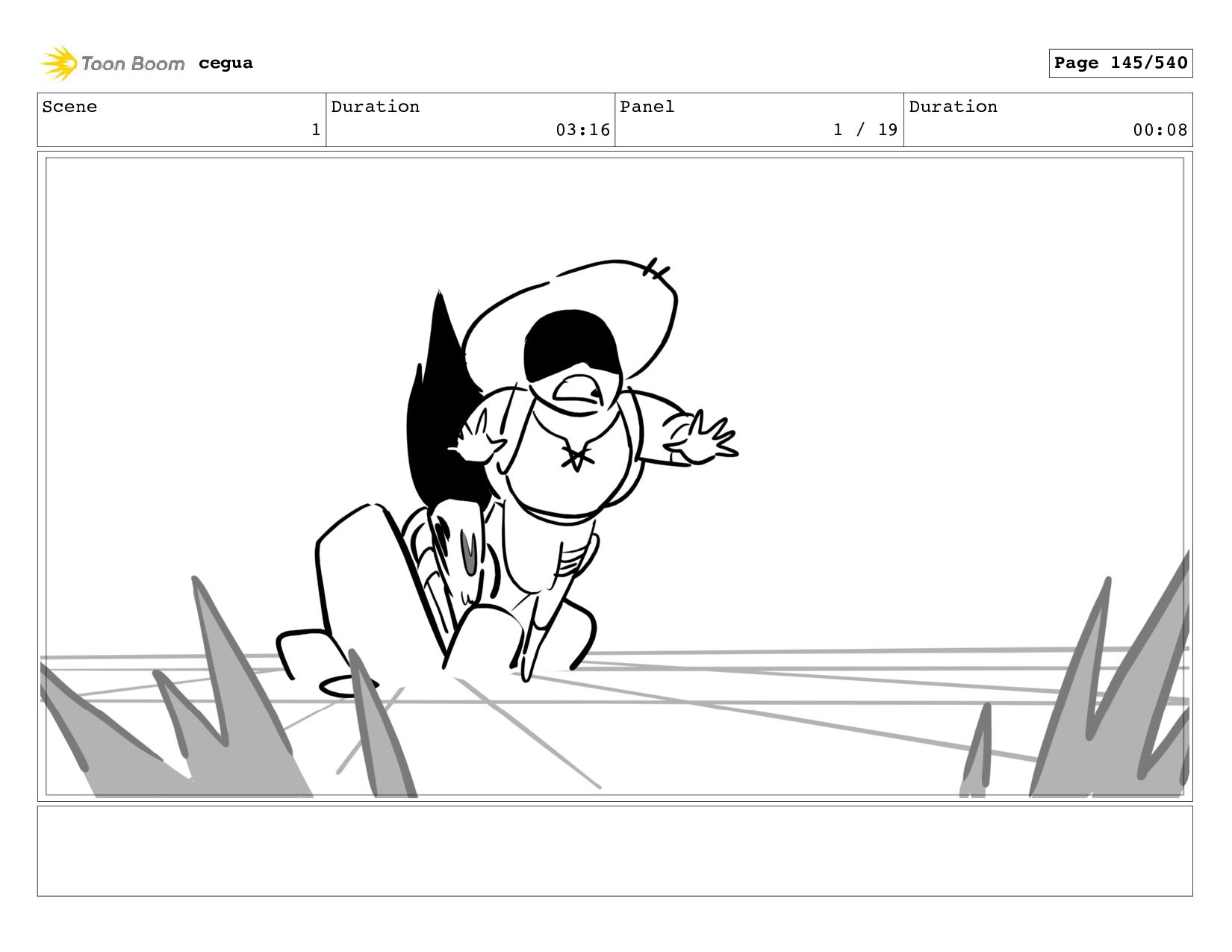Select the 'Scene' header label

point(69,107)
